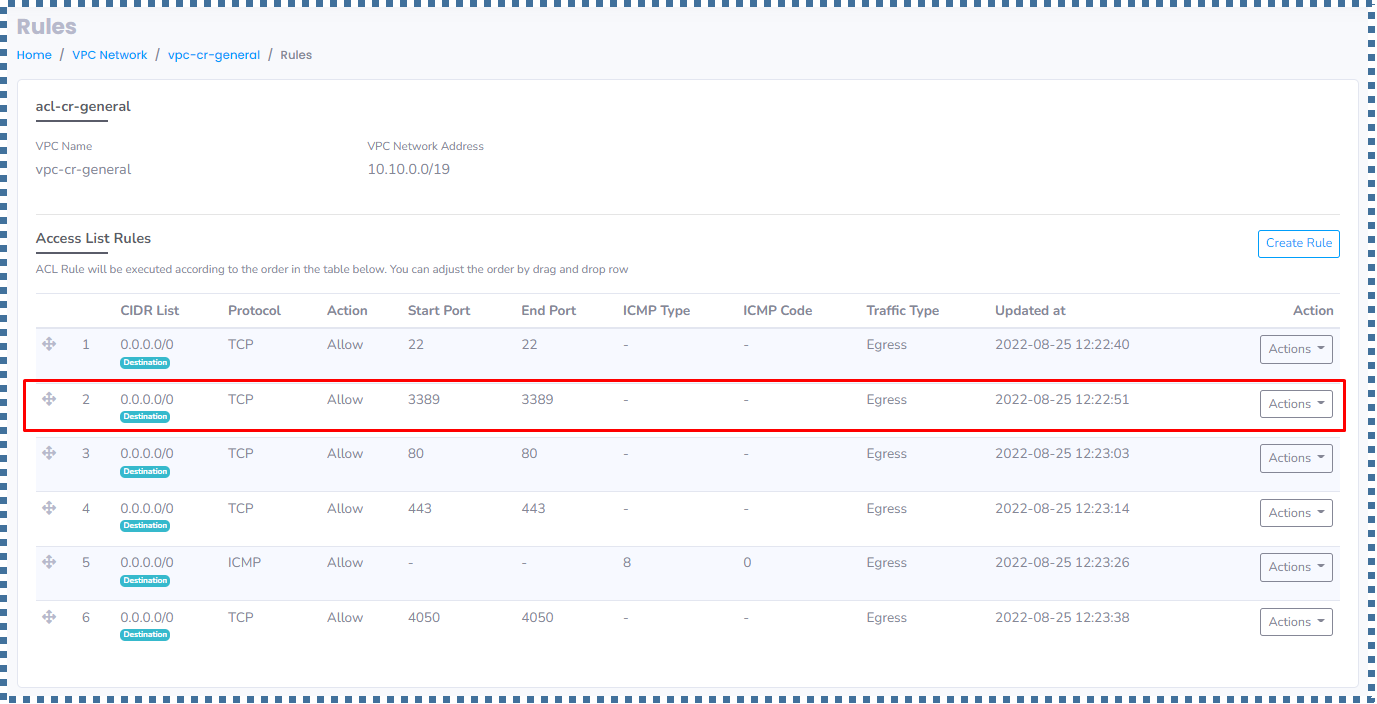Click start port 443 value
Viewport: 1377px width, 704px height.
coord(420,508)
